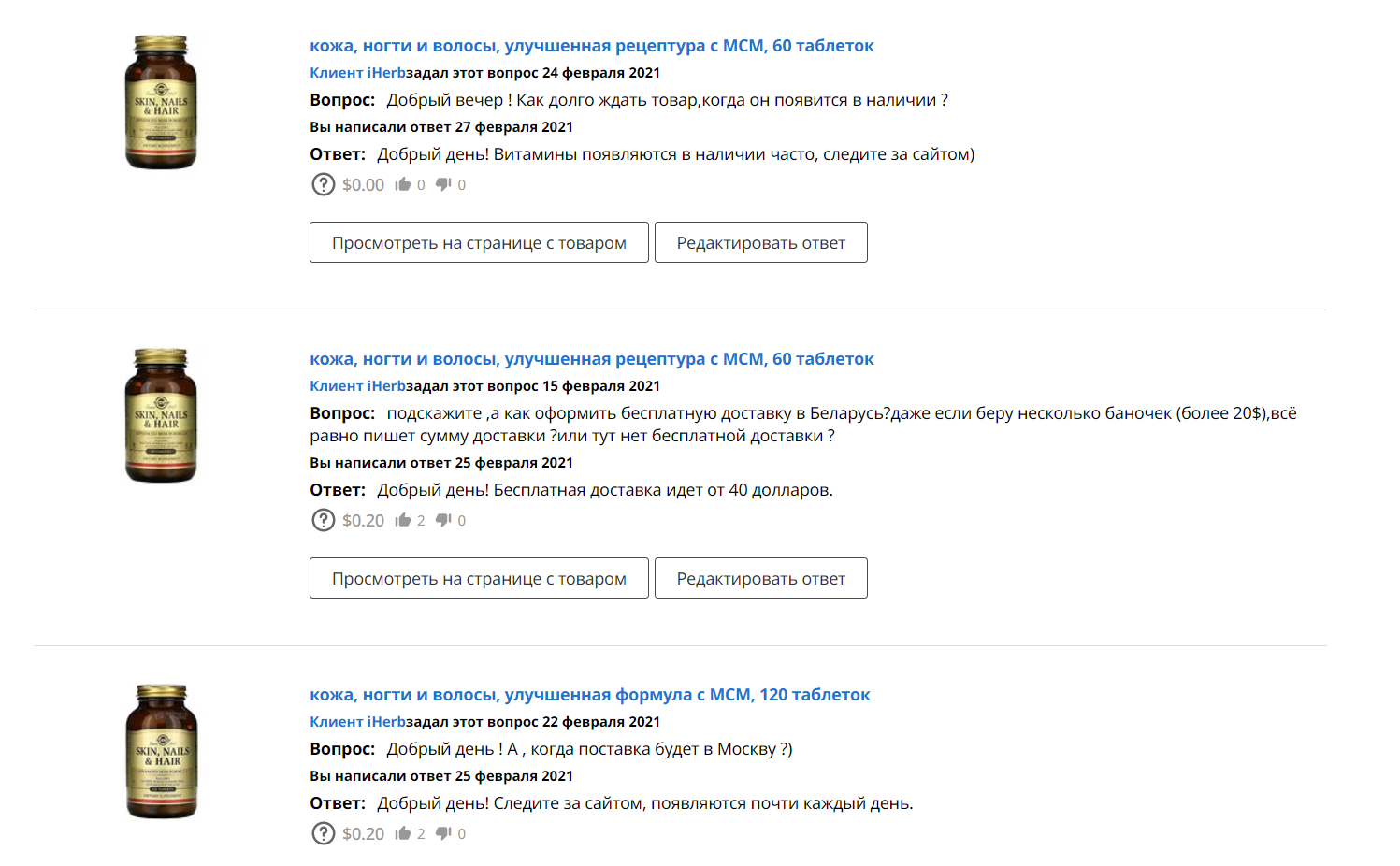Viewport: 1400px width, 866px height.
Task: Edit the answer written 25 февраля about delivery
Action: 761,578
